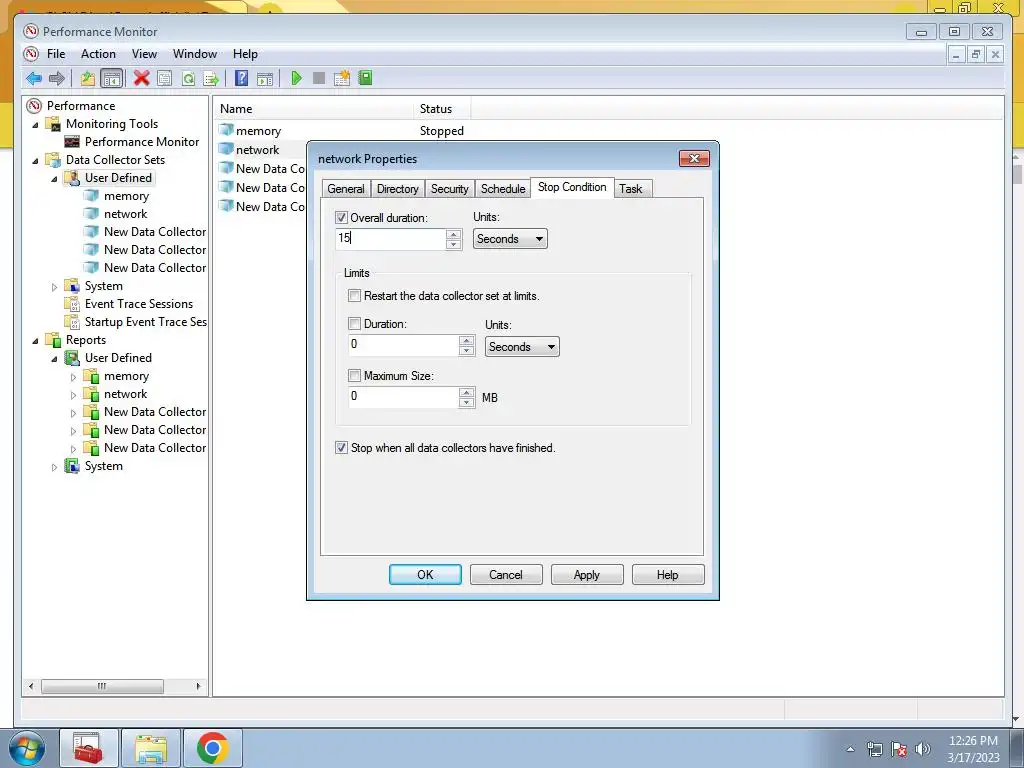Screen dimensions: 1024x768
Task: Click the Up one level folder icon
Action: [88, 78]
